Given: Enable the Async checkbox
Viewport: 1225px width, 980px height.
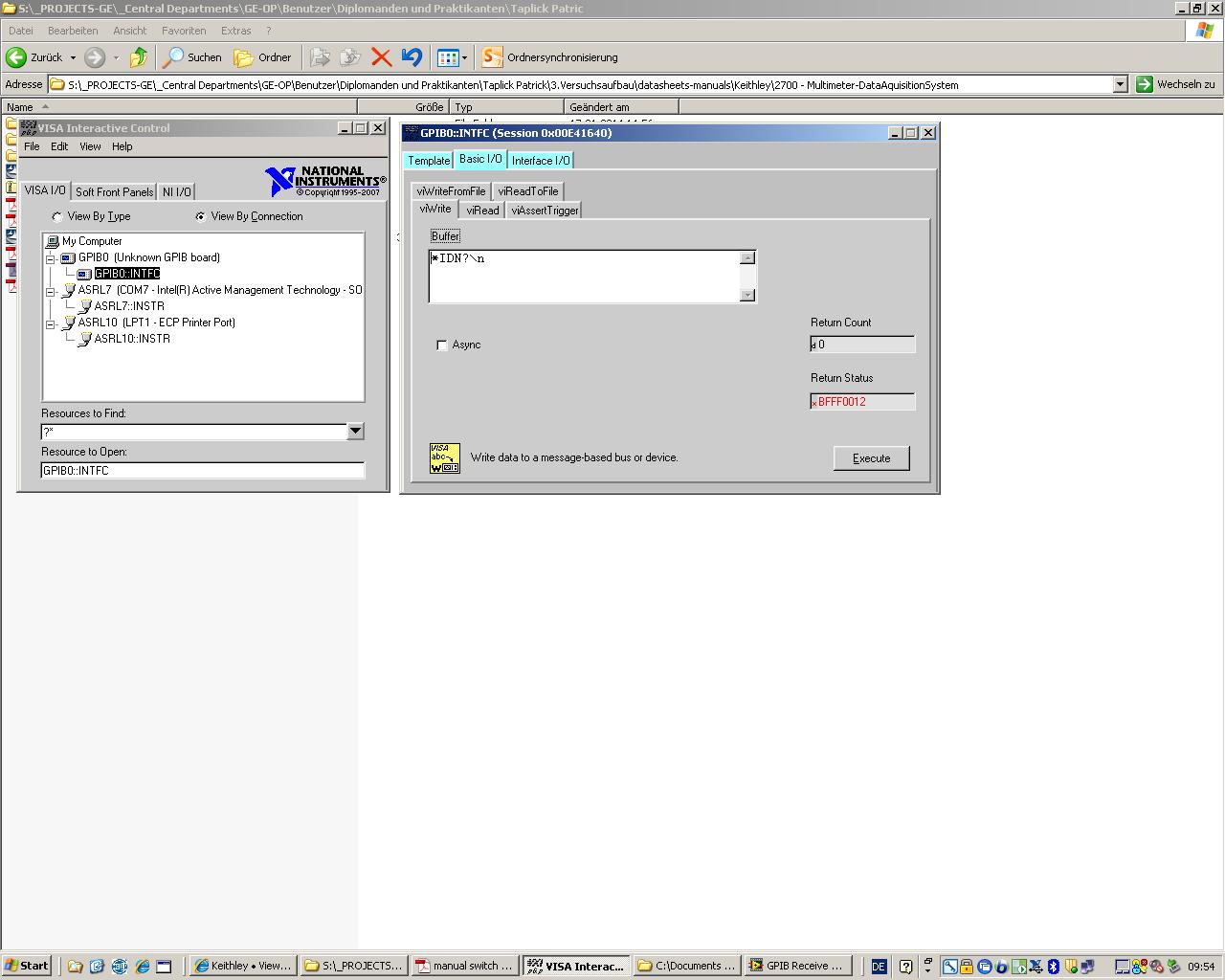Looking at the screenshot, I should [x=442, y=345].
